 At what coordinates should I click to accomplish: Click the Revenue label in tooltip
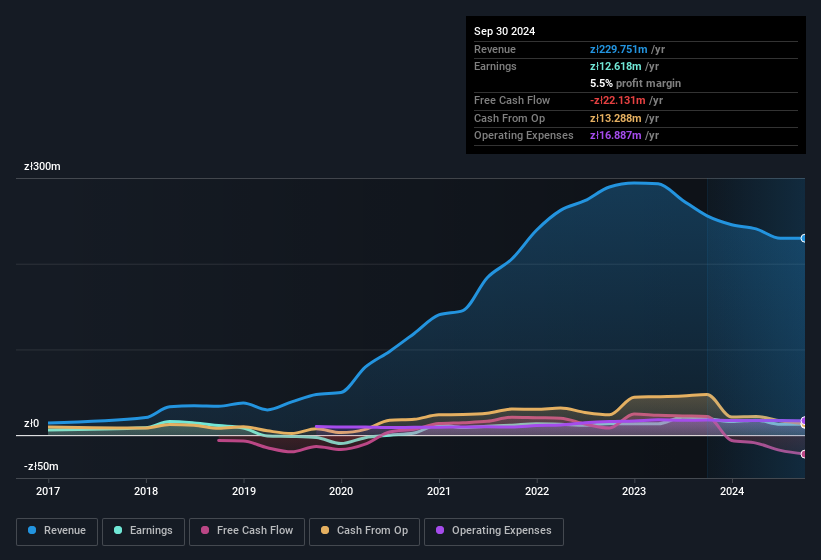pyautogui.click(x=495, y=49)
